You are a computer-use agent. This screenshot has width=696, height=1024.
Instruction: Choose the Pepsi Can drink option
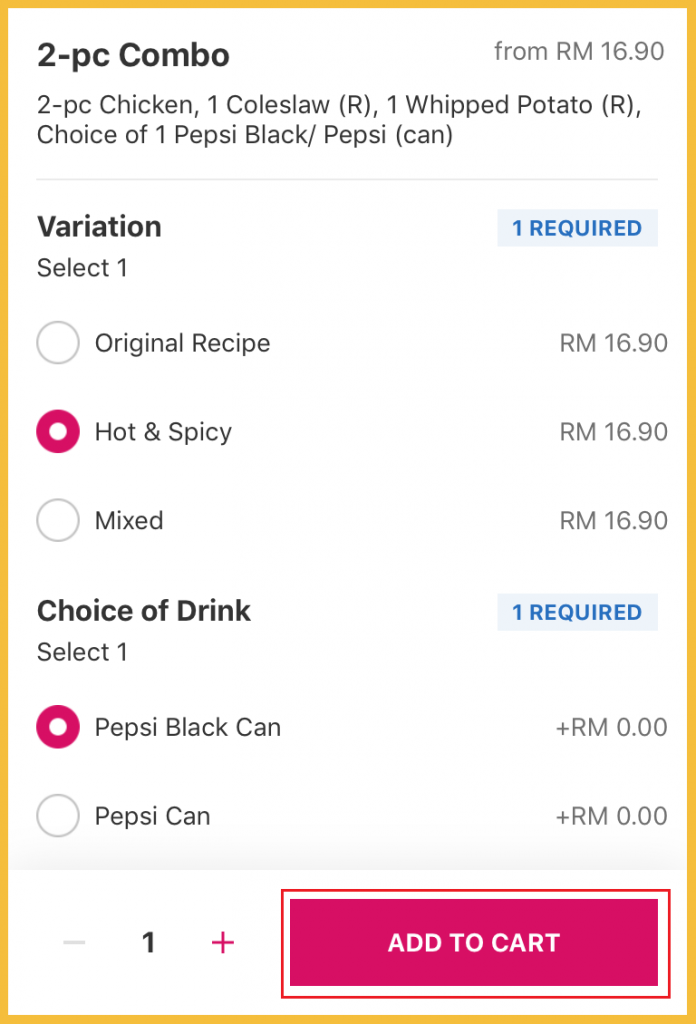tap(58, 816)
